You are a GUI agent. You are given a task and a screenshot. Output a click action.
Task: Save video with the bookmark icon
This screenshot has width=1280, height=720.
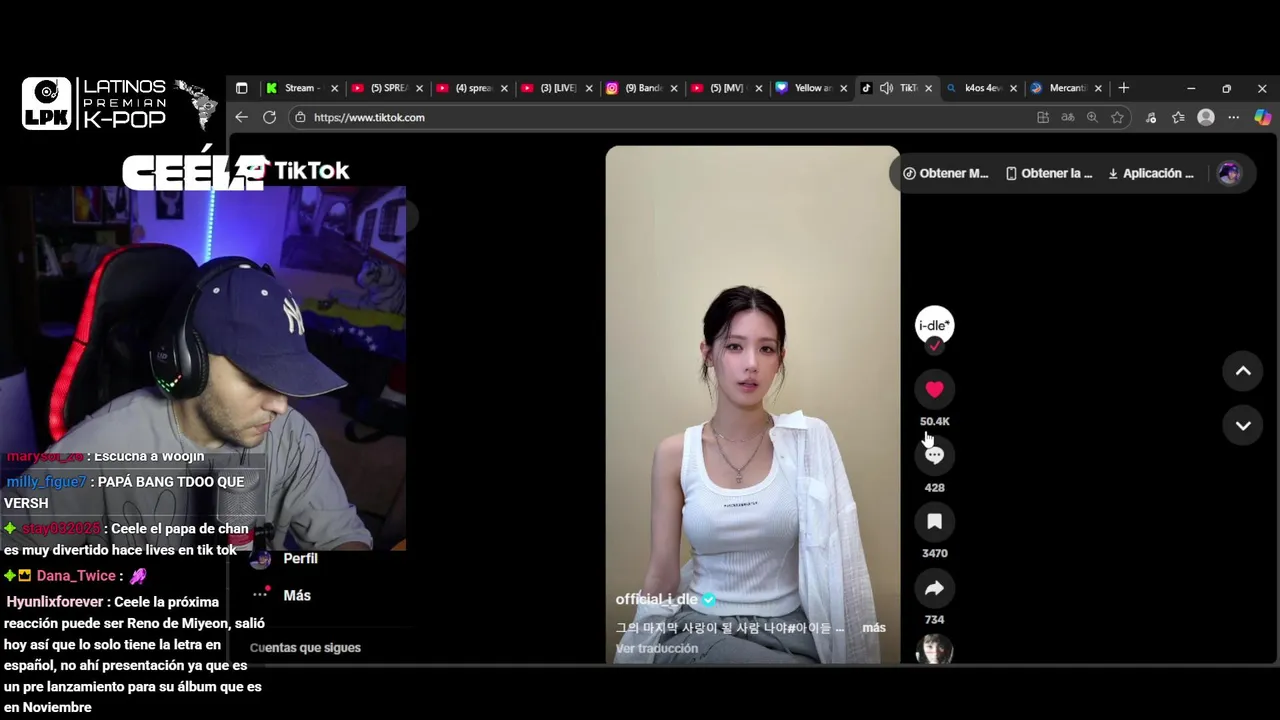[934, 521]
